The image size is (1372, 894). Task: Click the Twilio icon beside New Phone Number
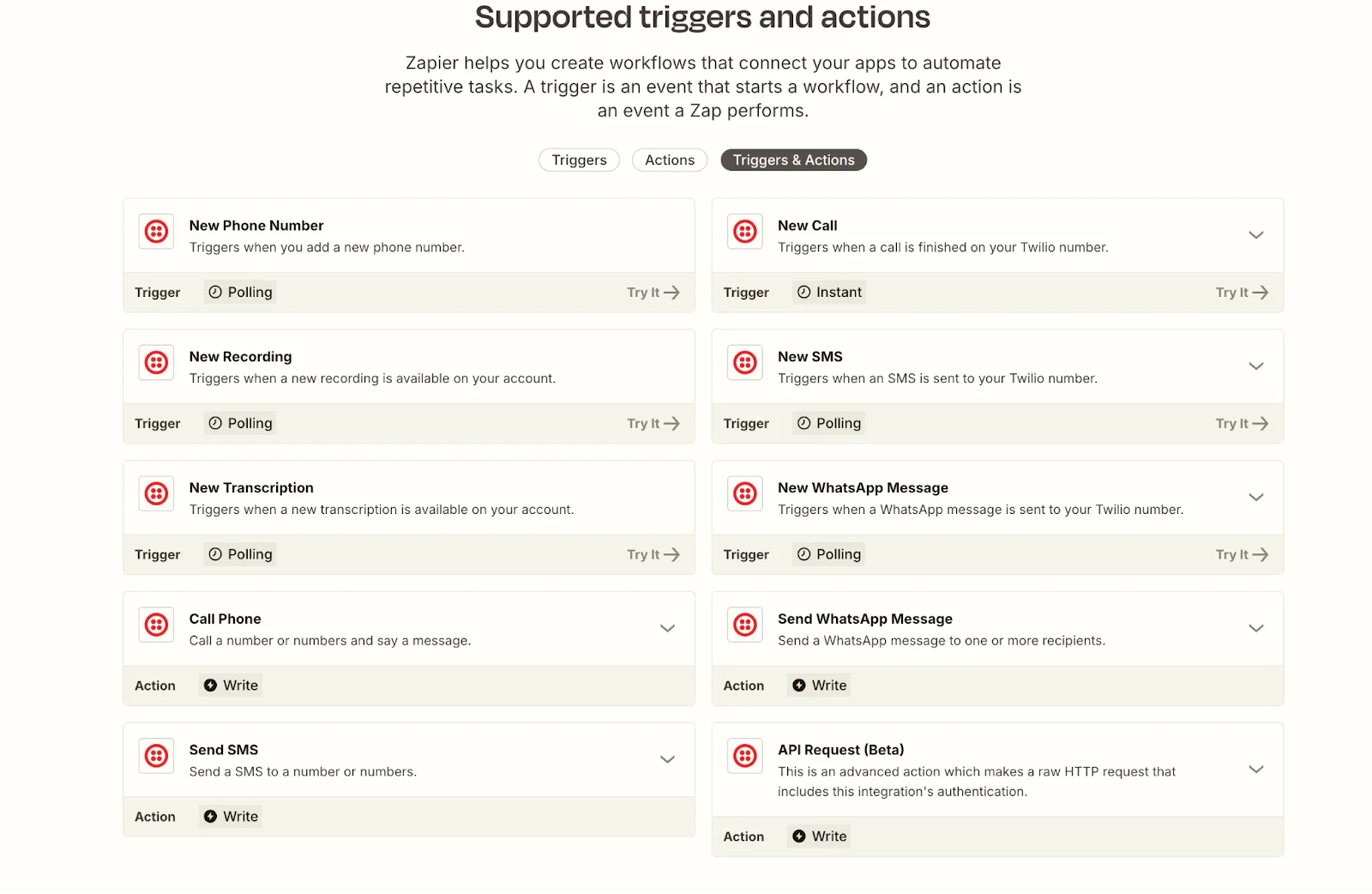[x=156, y=232]
